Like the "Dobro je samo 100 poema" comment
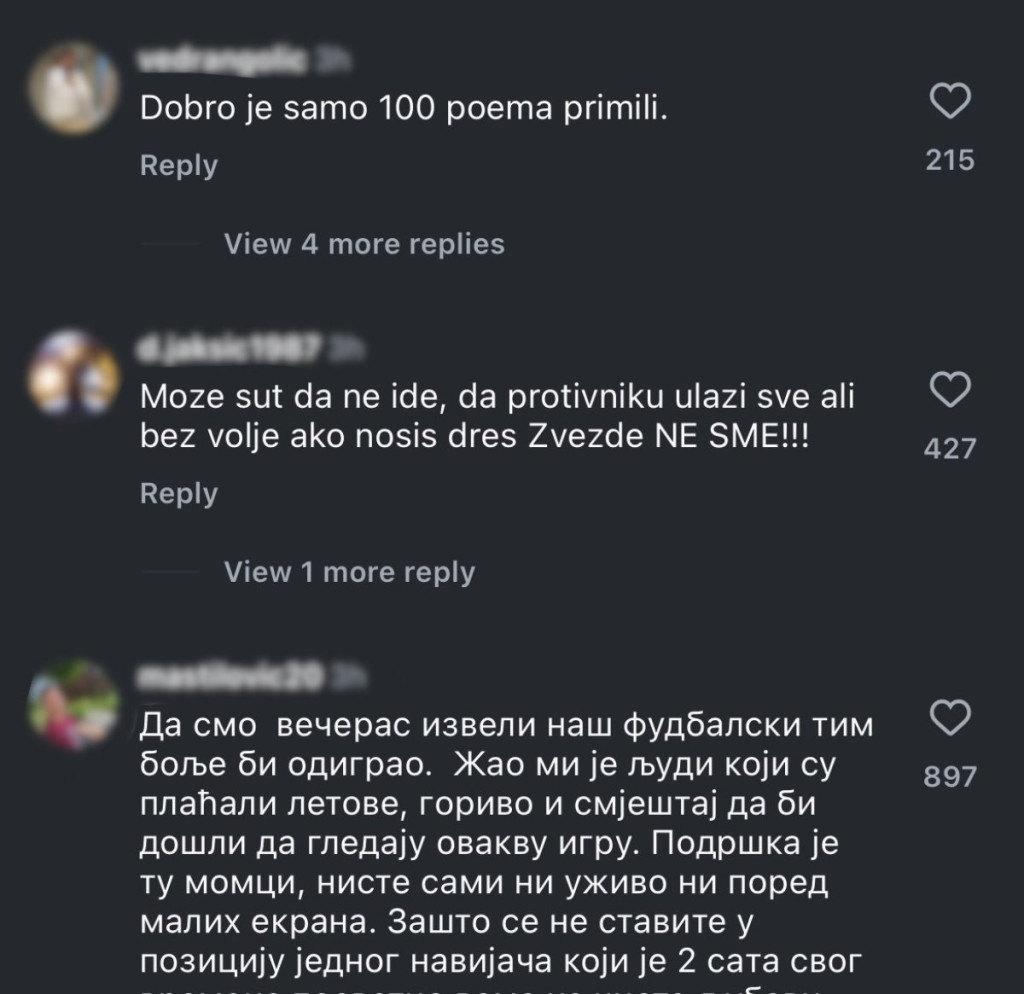1024x994 pixels. click(949, 103)
